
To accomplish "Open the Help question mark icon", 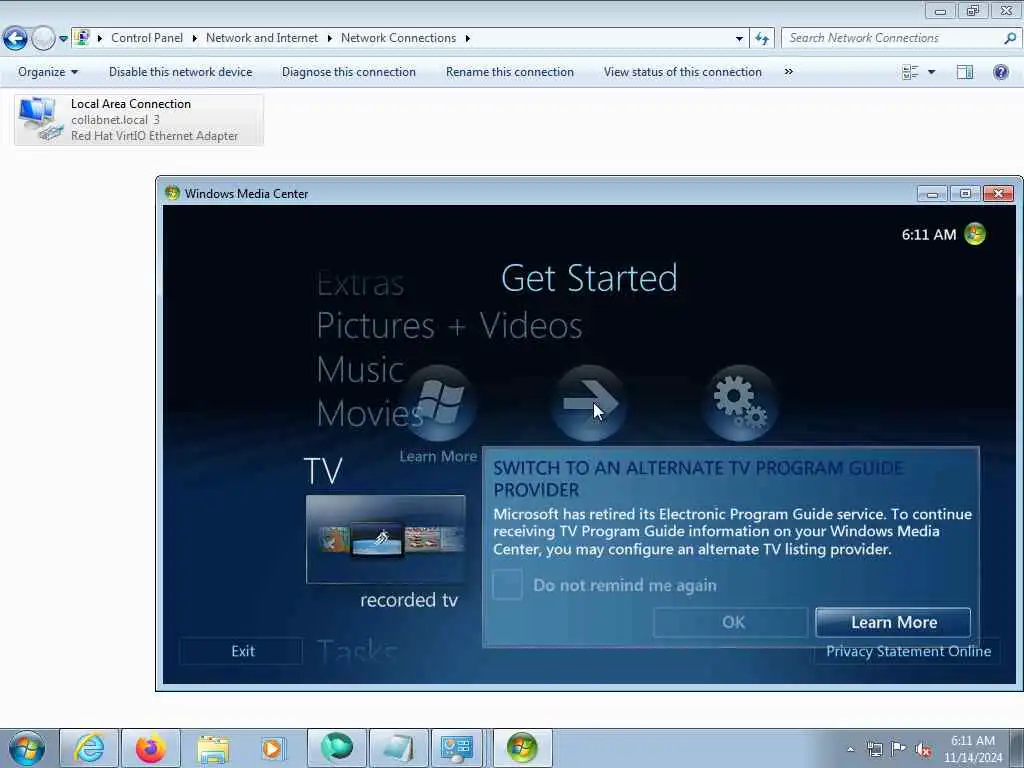I will [x=1000, y=72].
